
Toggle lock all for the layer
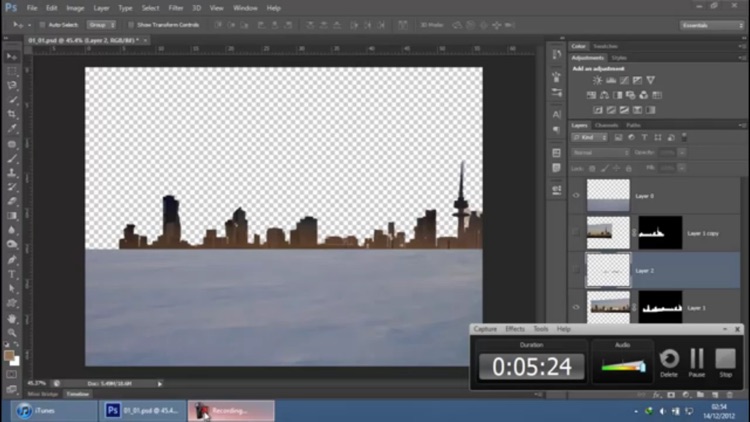629,168
